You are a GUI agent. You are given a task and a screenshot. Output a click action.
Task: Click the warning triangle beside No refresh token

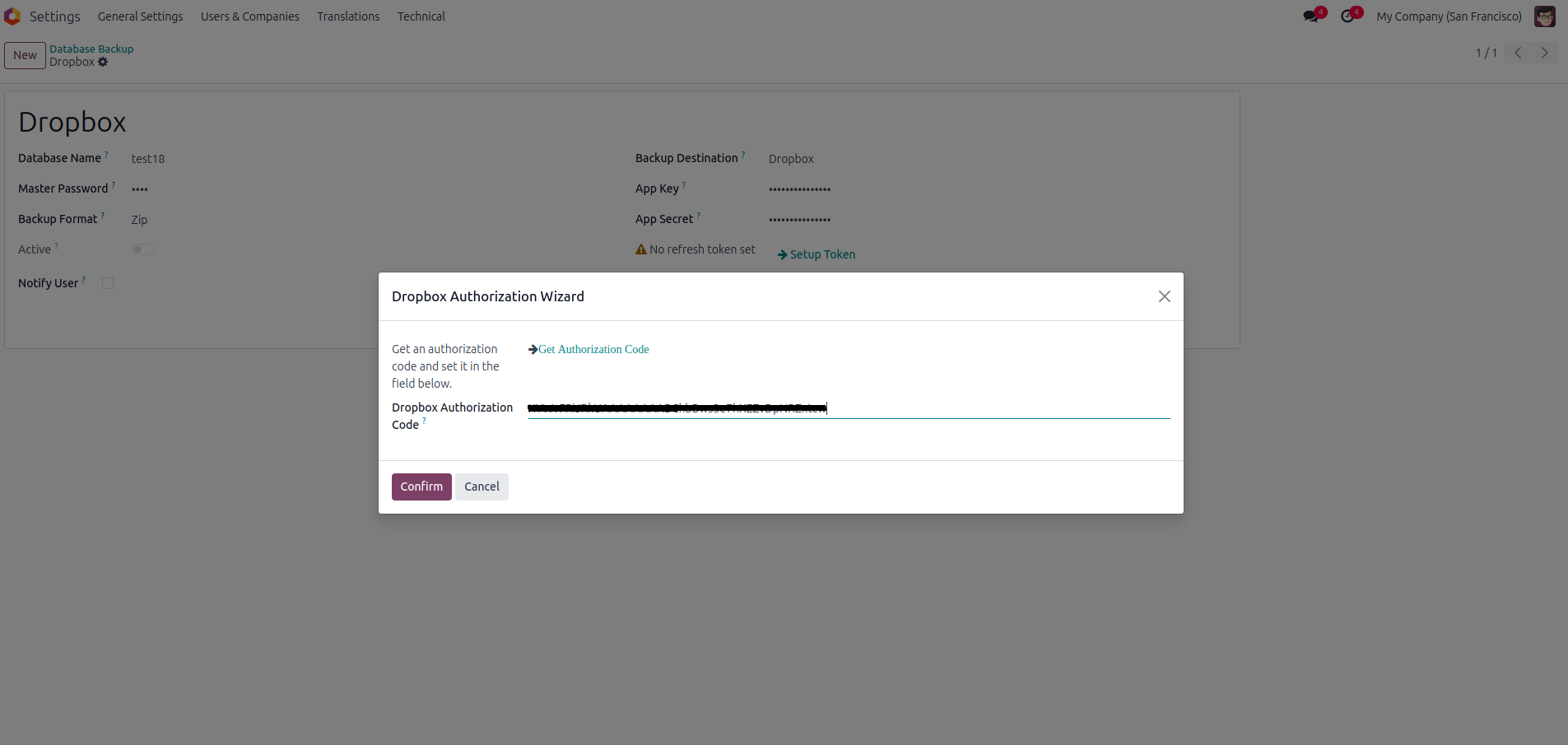pyautogui.click(x=641, y=249)
